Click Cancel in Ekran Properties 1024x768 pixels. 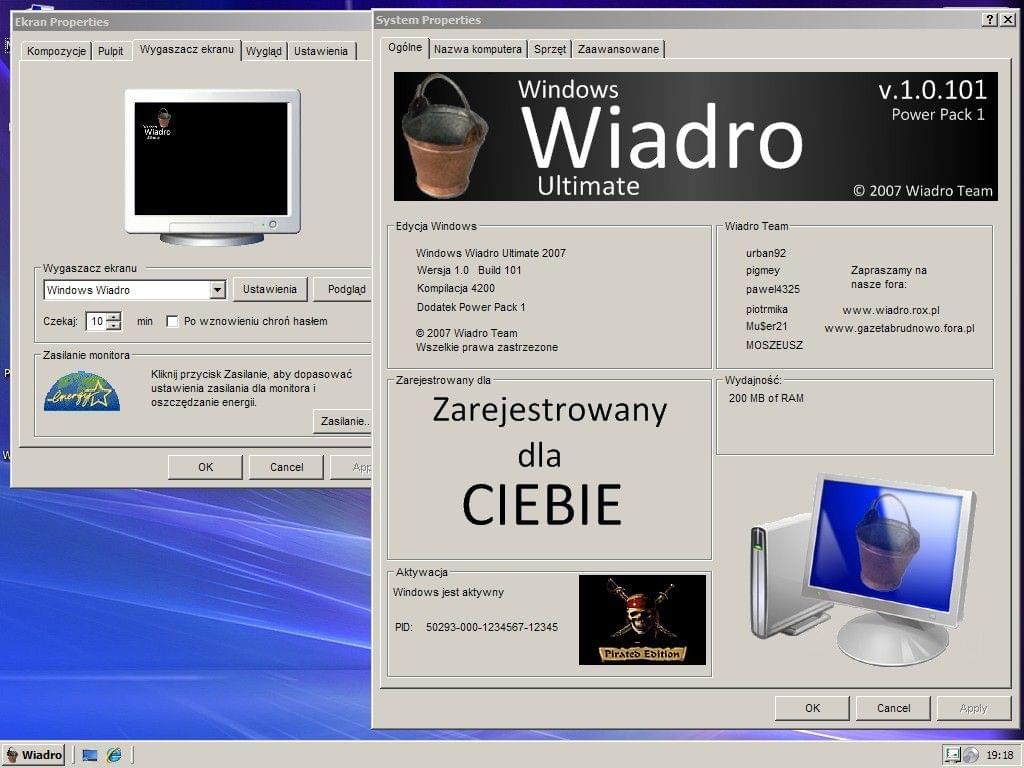pos(287,467)
